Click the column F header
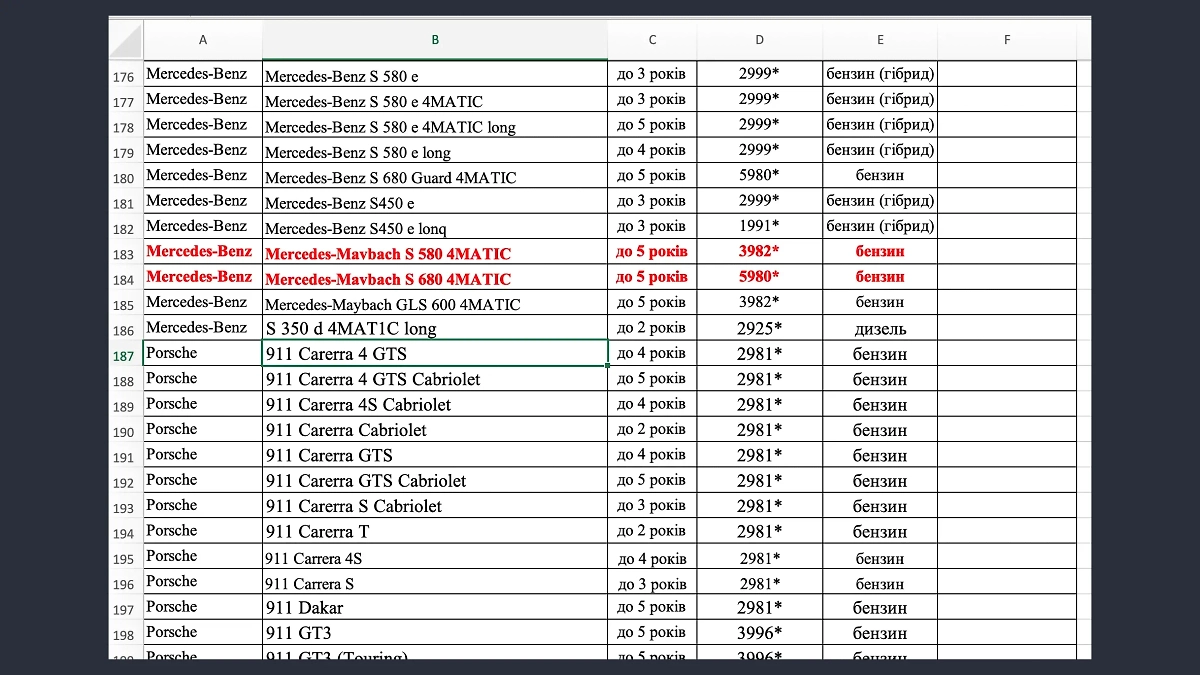1200x675 pixels. pyautogui.click(x=1007, y=40)
